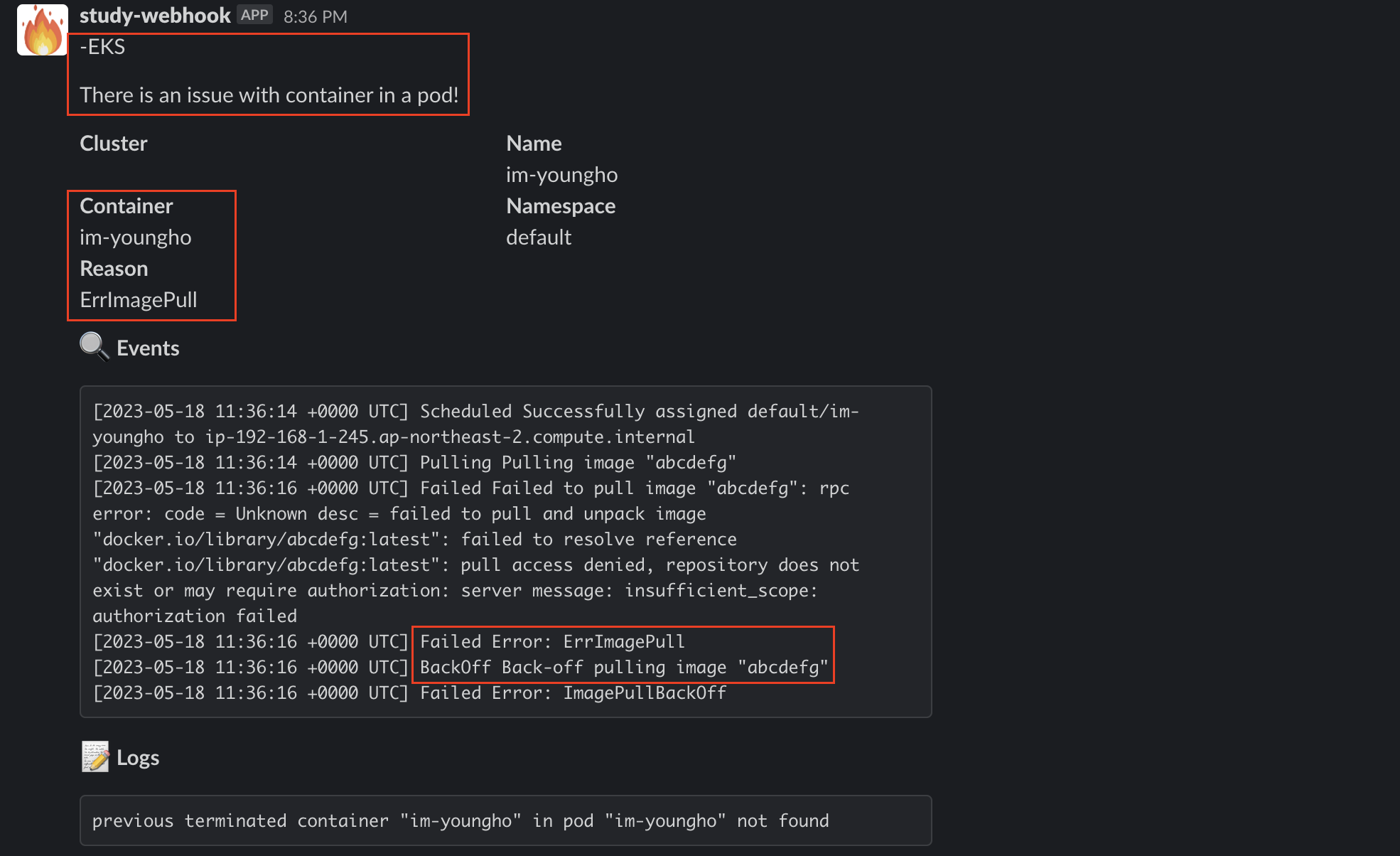Click the "Failed Error: ImagePullBackOff" event line
1400x856 pixels.
coord(573,692)
